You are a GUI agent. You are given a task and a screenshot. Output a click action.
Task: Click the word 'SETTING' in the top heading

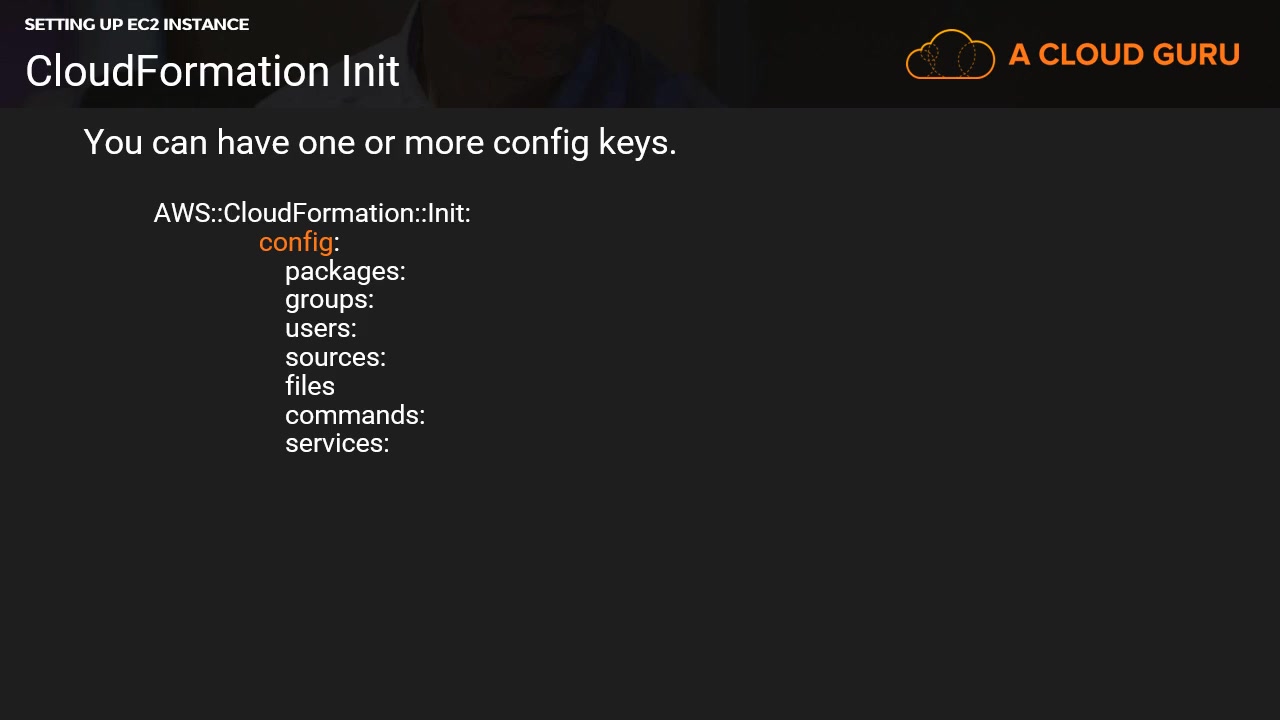pyautogui.click(x=57, y=24)
